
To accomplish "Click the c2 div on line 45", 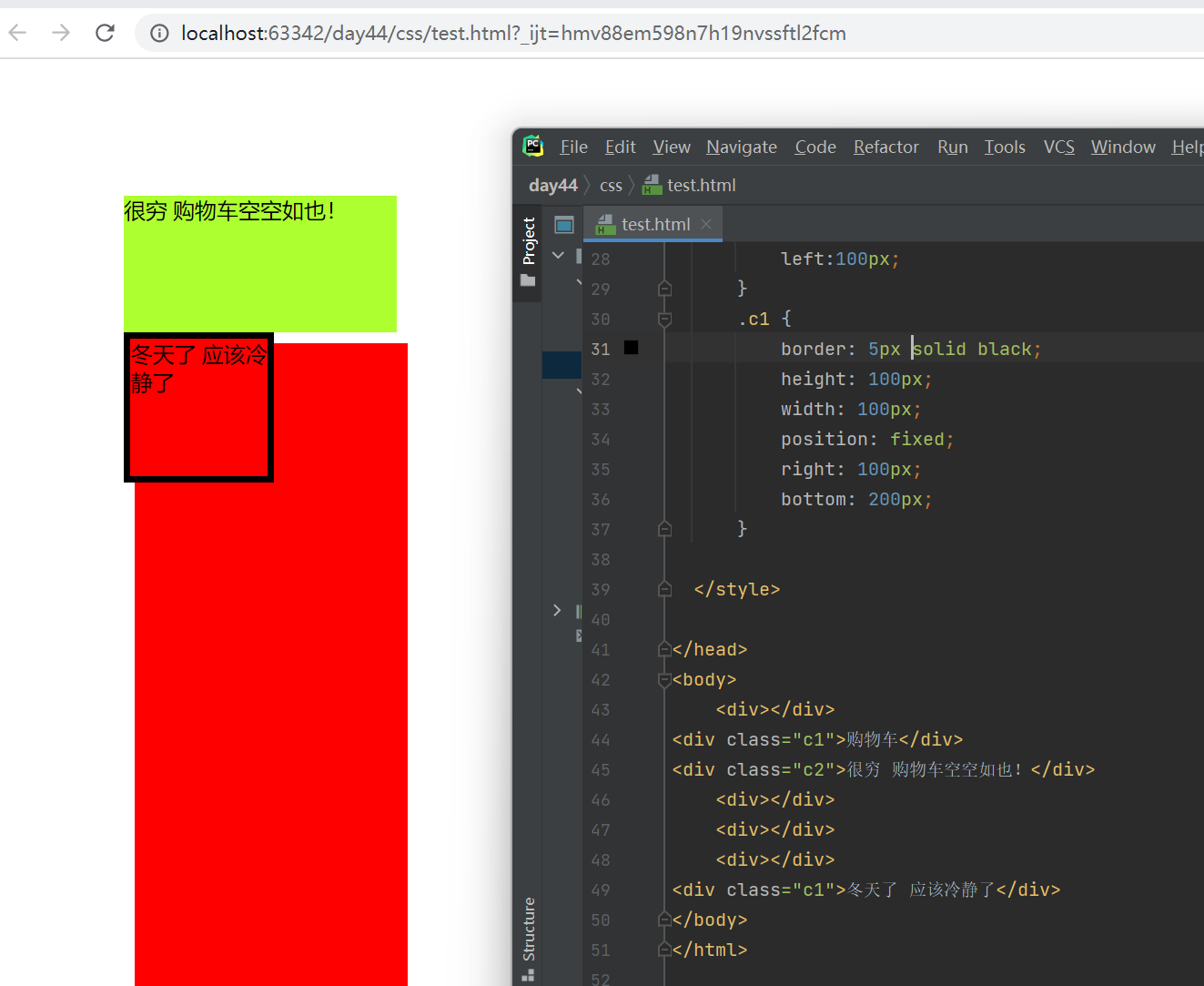I will (884, 769).
